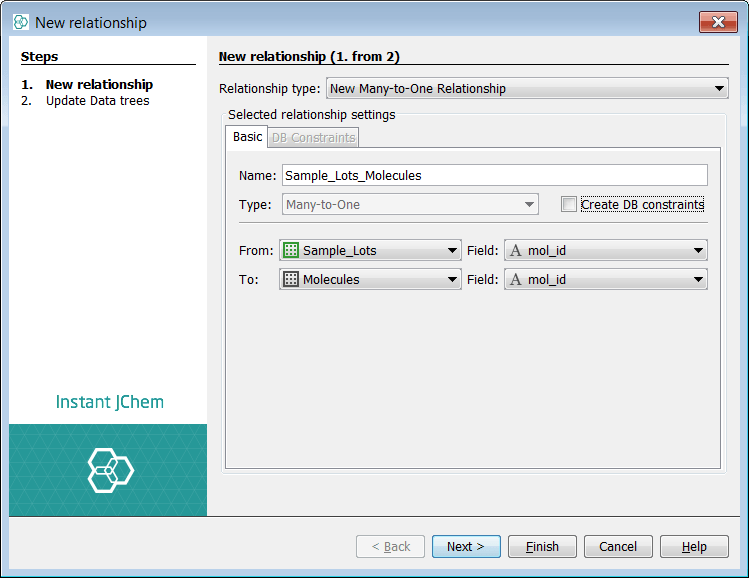Click the Finish button
The image size is (749, 578).
tap(542, 547)
